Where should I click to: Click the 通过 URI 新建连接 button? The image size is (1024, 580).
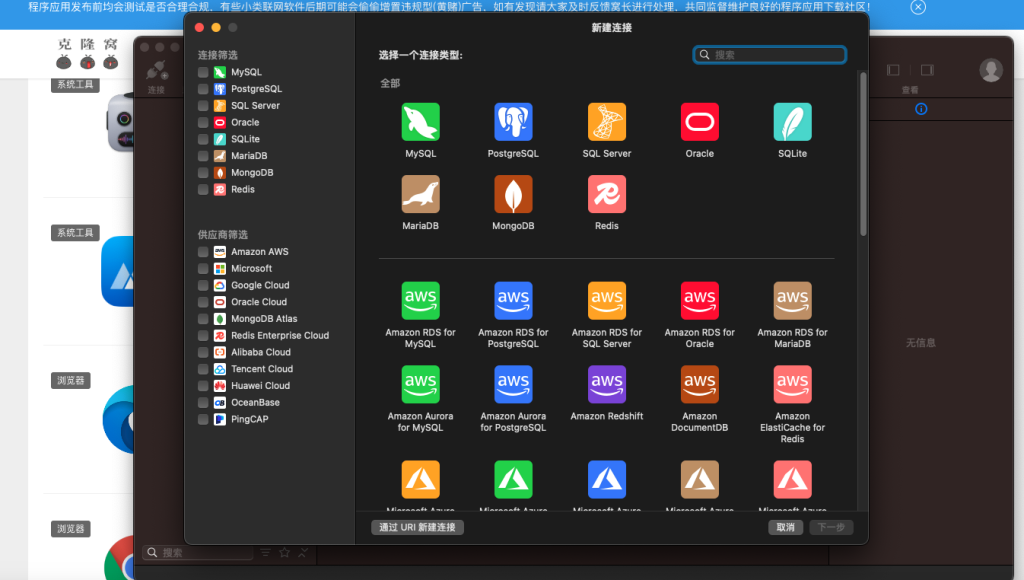417,527
